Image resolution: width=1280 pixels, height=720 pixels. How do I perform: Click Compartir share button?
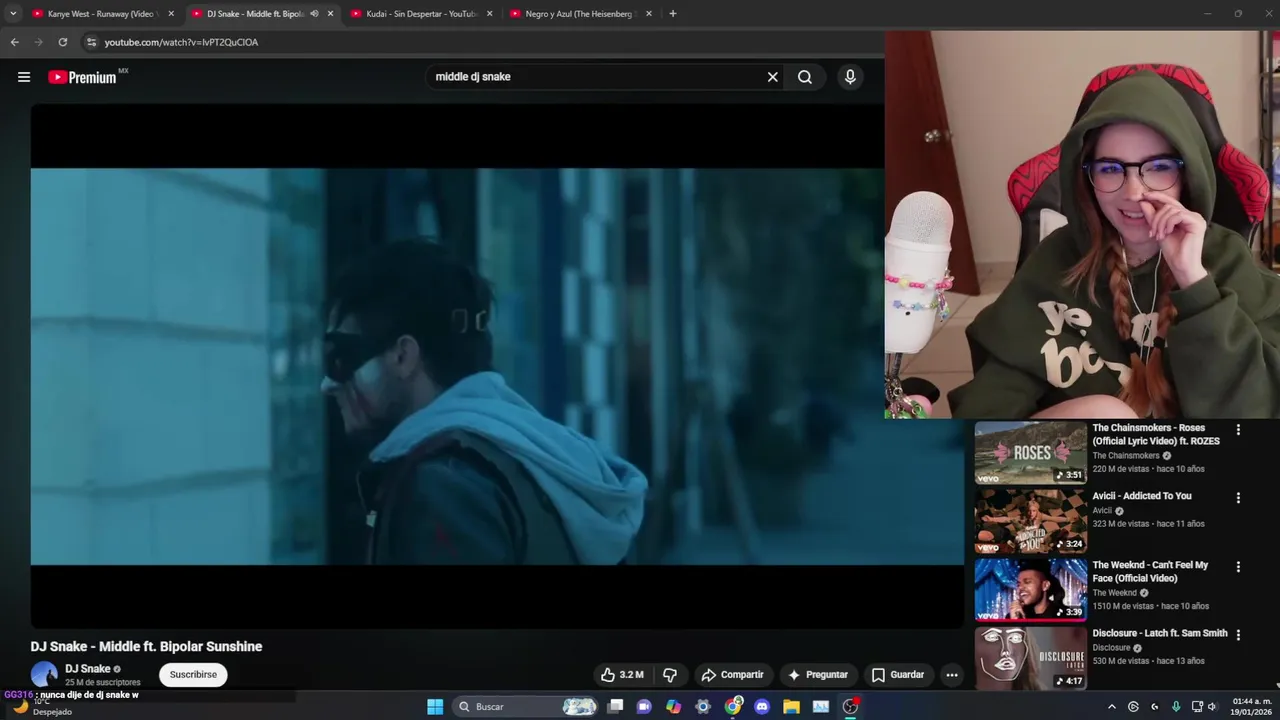[732, 675]
